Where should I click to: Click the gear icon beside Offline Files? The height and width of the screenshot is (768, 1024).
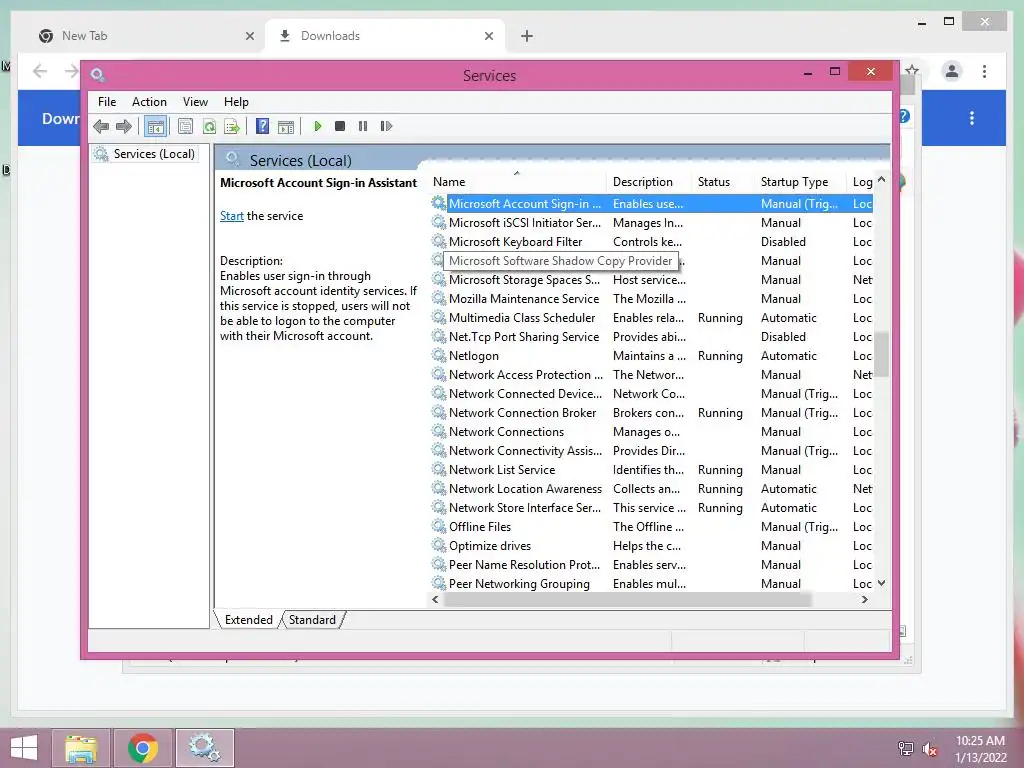pyautogui.click(x=439, y=526)
